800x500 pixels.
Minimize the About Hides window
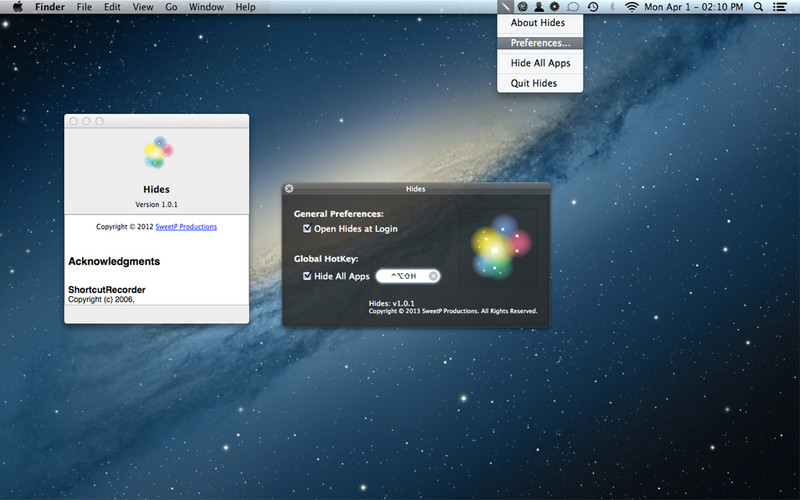pos(86,121)
